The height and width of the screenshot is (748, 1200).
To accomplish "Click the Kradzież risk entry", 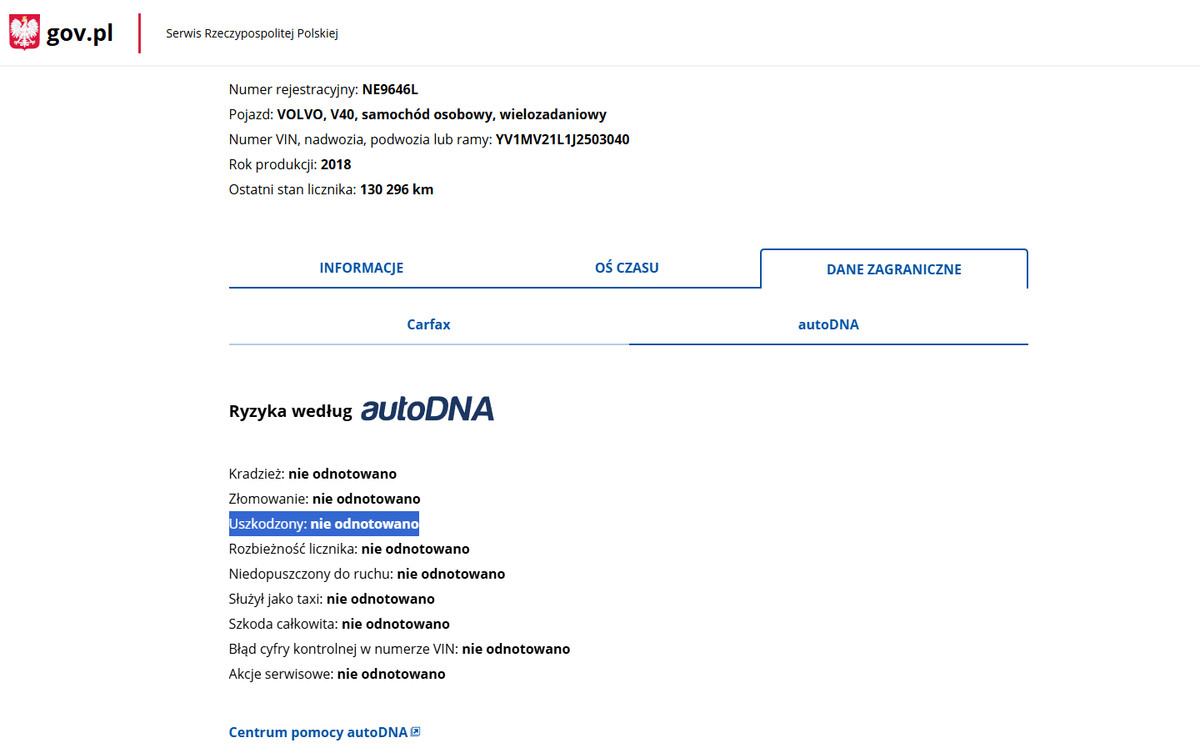I will tap(312, 474).
